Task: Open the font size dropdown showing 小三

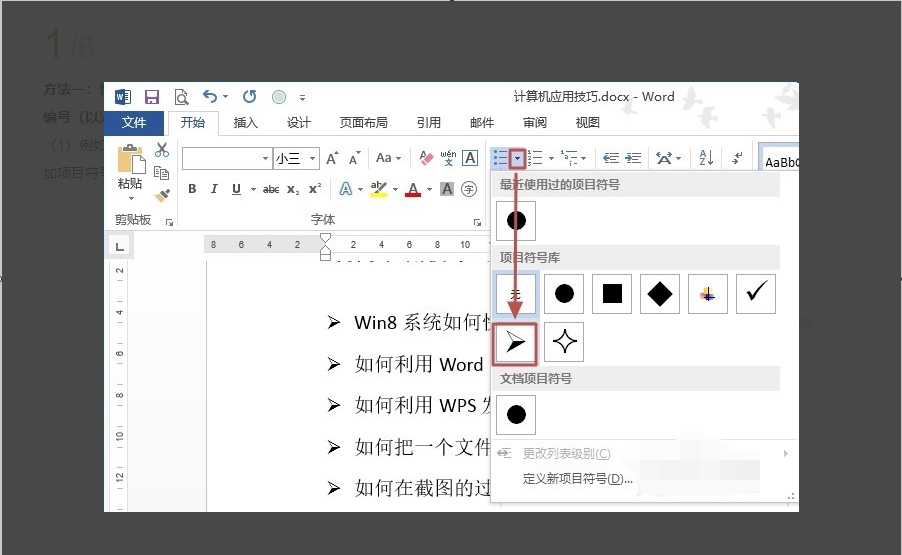Action: pyautogui.click(x=313, y=158)
